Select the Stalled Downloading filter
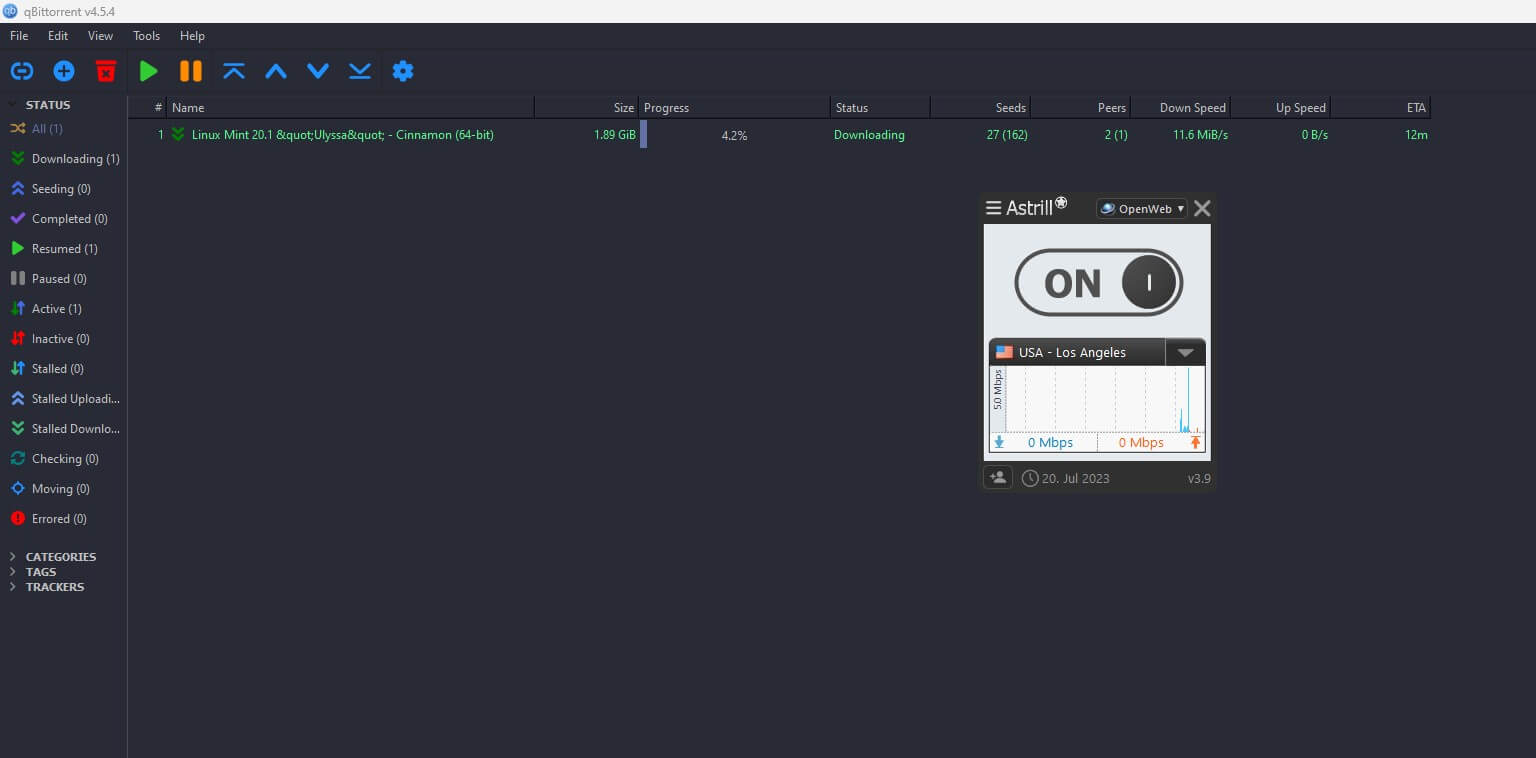The width and height of the screenshot is (1536, 758). pos(64,429)
